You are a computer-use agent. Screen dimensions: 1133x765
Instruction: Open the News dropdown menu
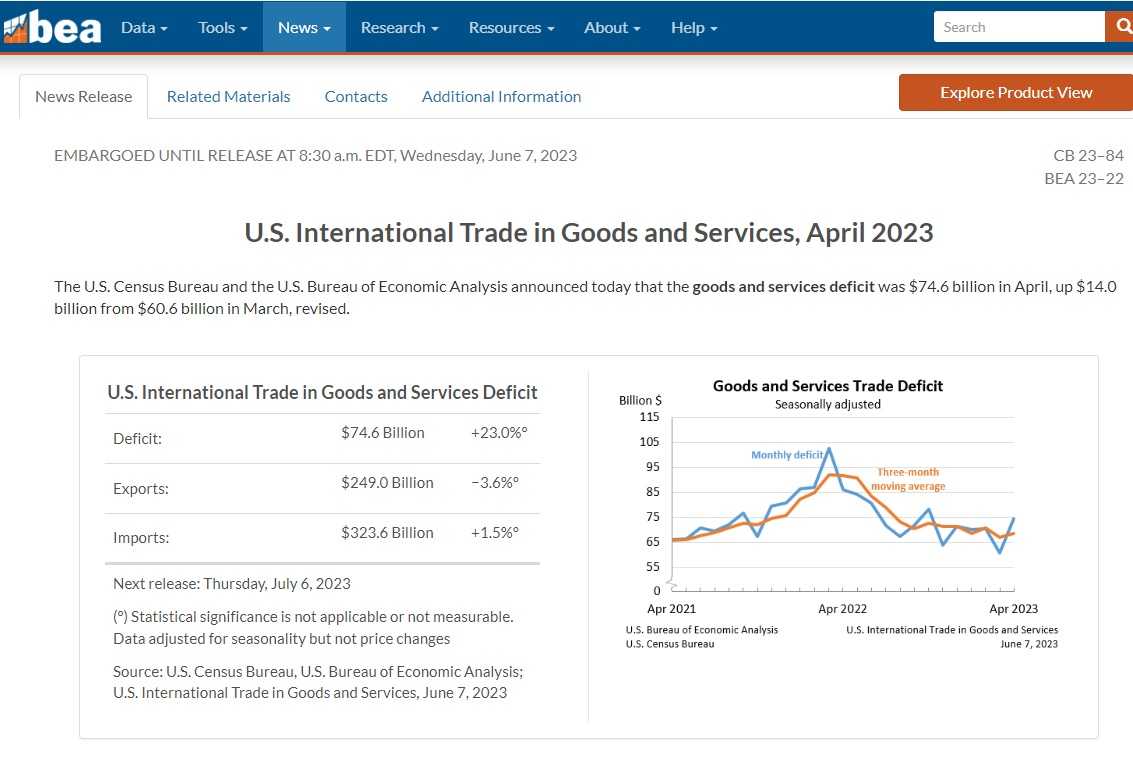coord(304,27)
